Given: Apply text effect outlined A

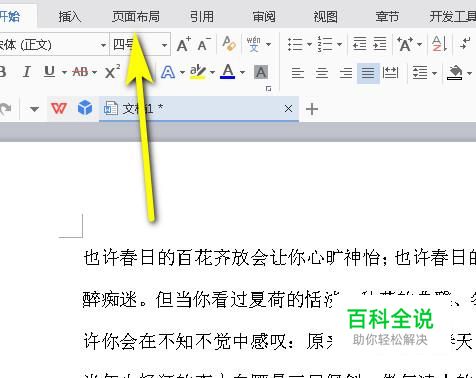Looking at the screenshot, I should [168, 72].
